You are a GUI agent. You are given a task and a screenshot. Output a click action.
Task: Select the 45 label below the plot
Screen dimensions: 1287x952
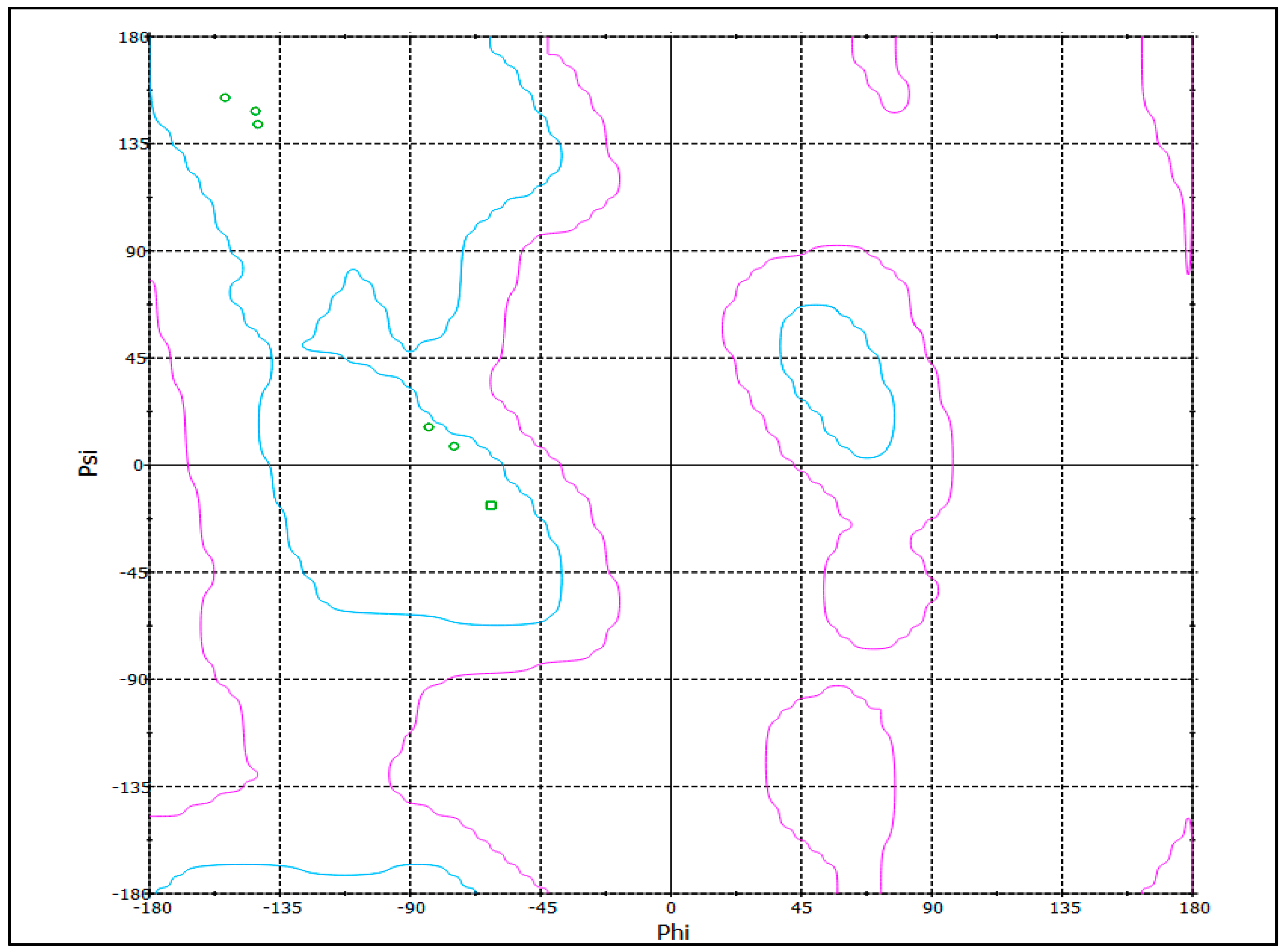(x=801, y=909)
